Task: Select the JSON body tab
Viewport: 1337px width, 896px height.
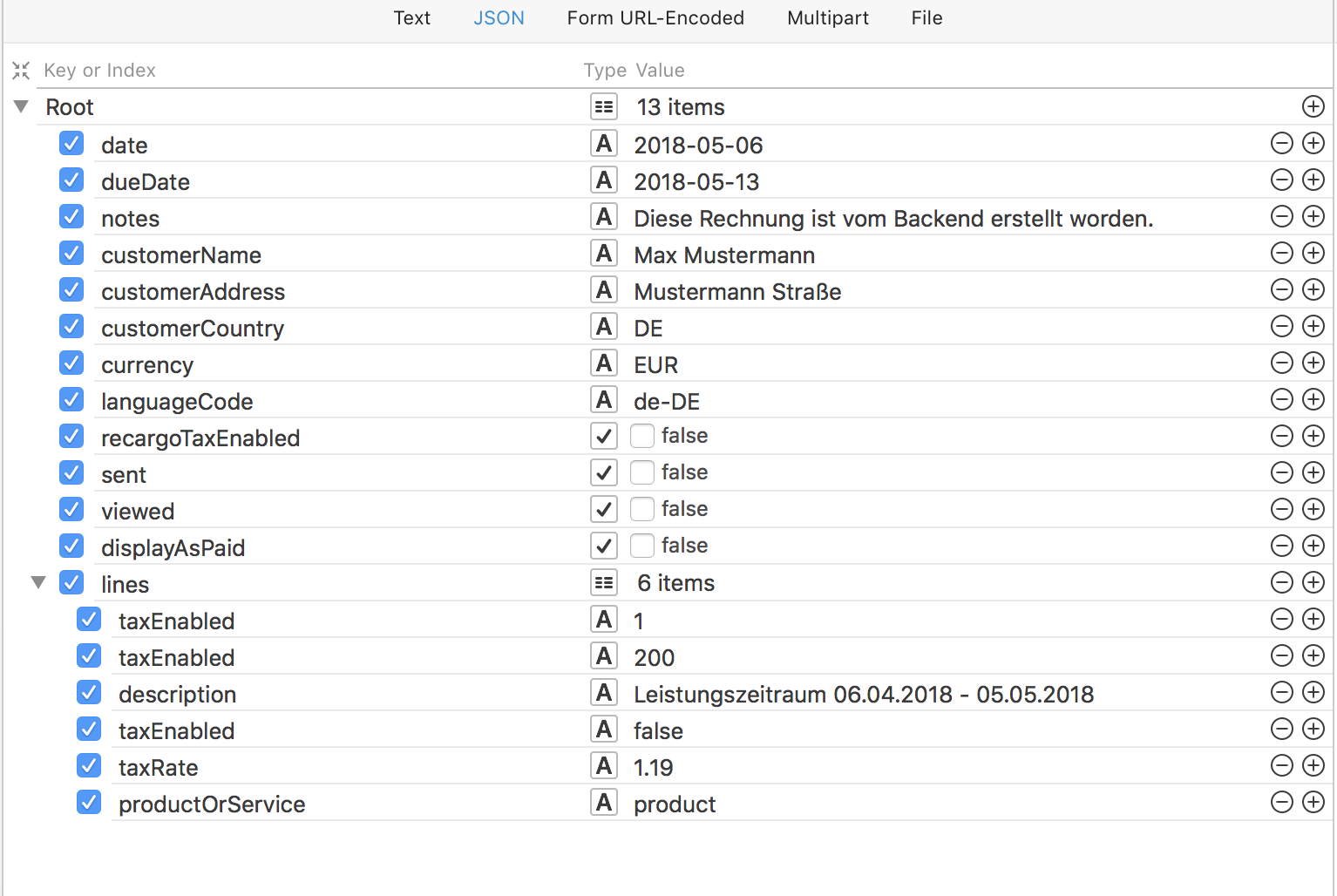Action: pyautogui.click(x=499, y=18)
